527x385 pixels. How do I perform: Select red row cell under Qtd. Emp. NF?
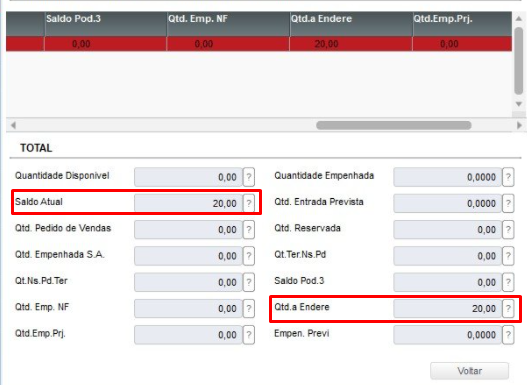pyautogui.click(x=228, y=44)
